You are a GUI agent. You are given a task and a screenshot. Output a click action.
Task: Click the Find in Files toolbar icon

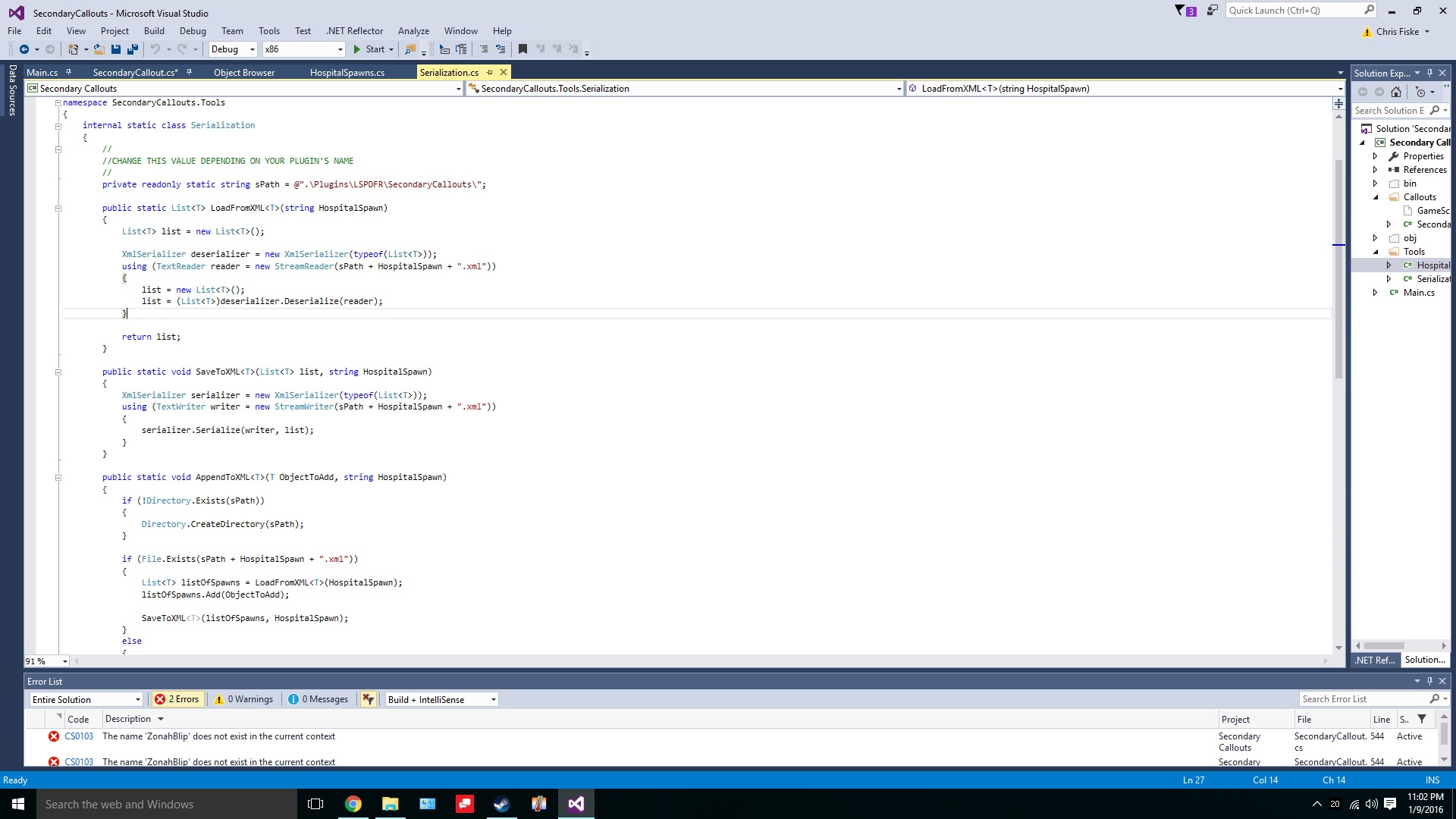[x=410, y=49]
